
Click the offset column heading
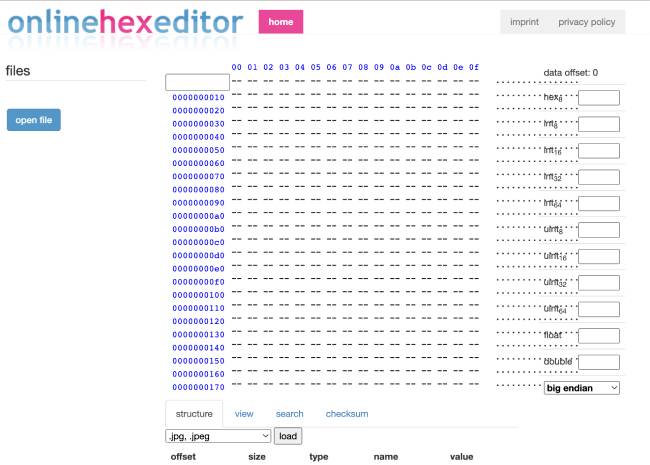(183, 457)
